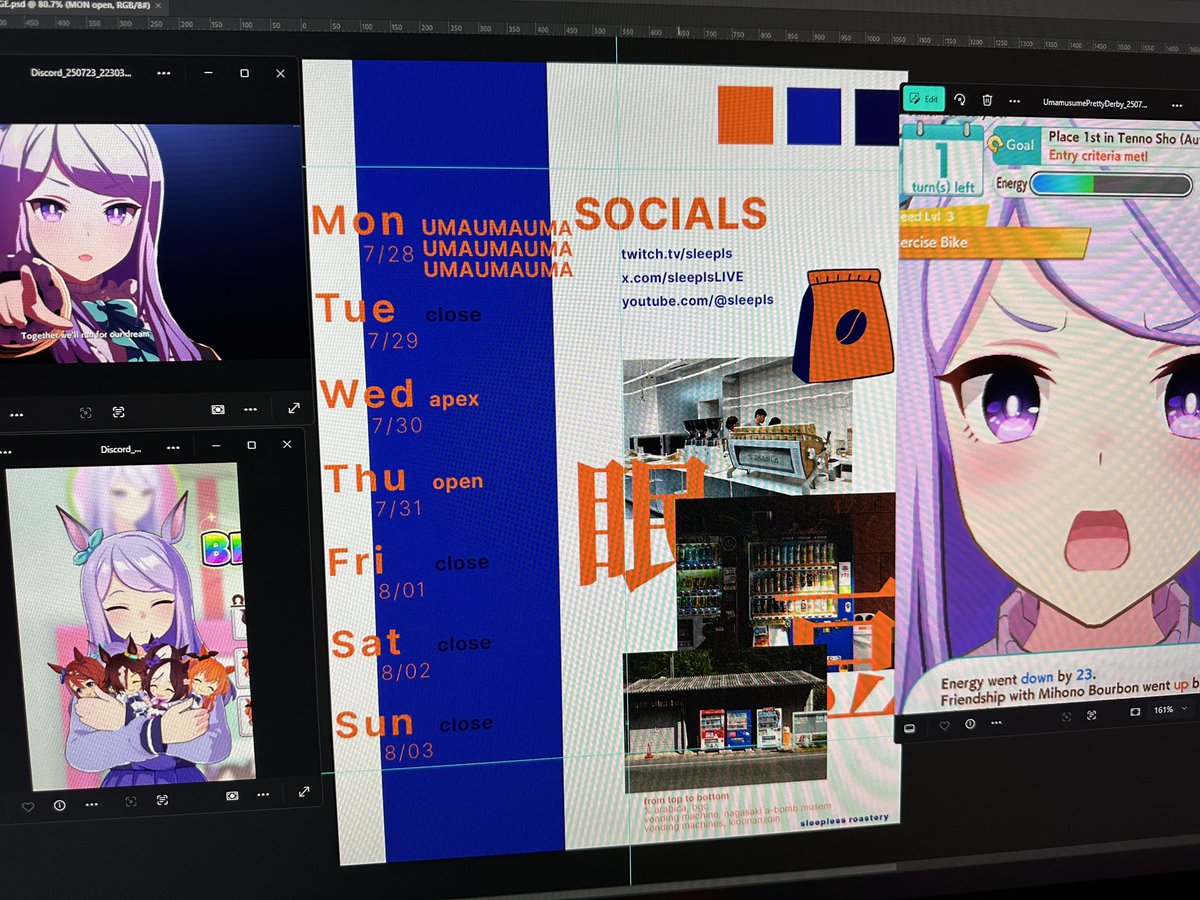The image size is (1200, 900).
Task: Click the Sun day label on canvas
Action: point(374,723)
